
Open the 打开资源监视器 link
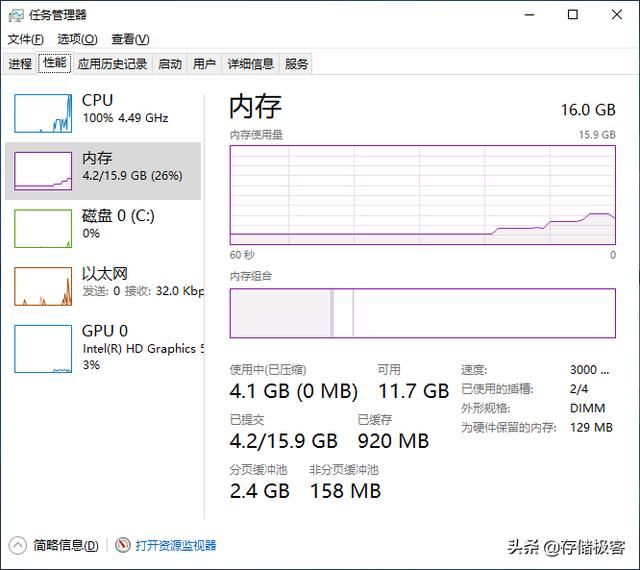[176, 545]
